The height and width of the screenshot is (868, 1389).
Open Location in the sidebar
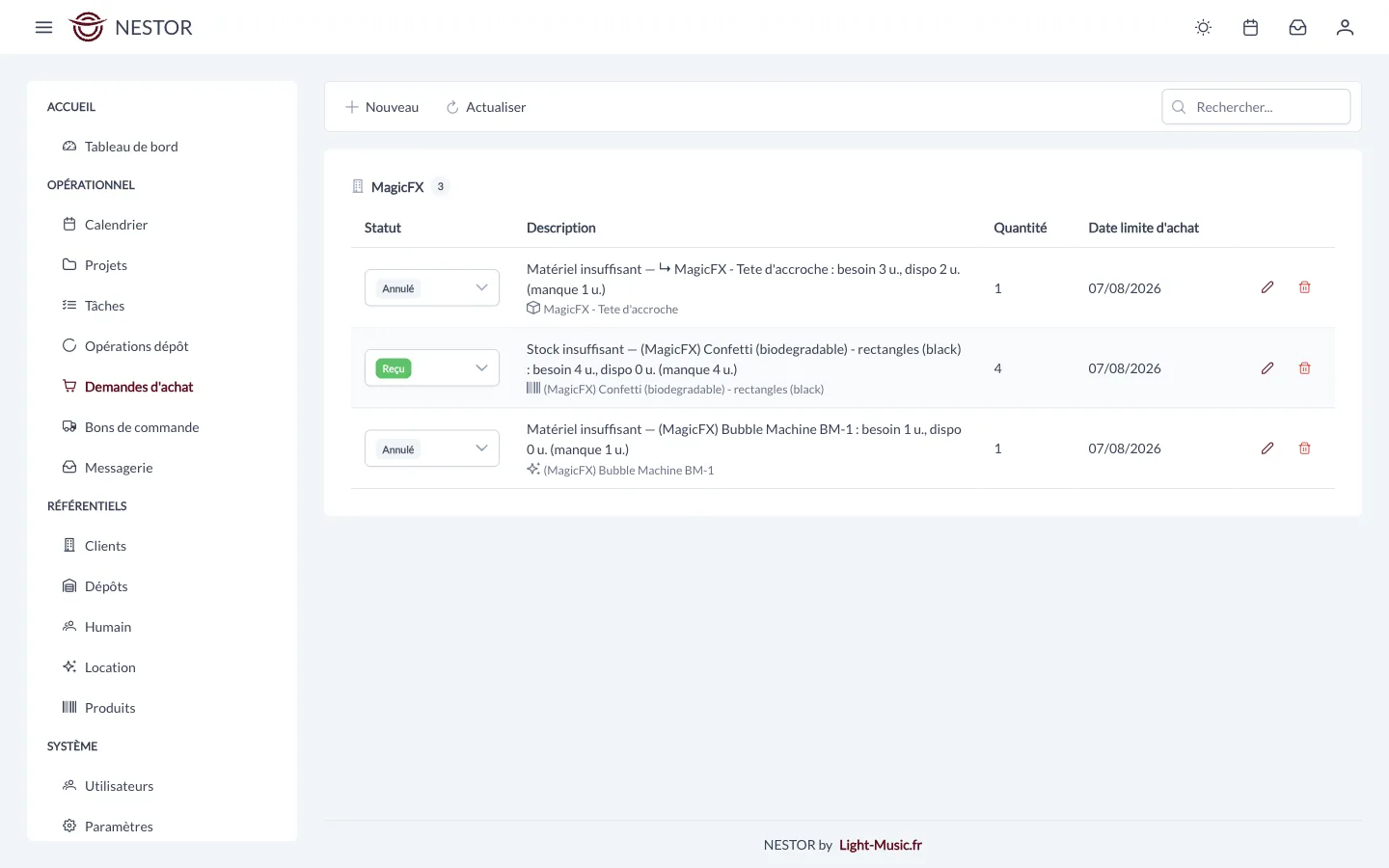coord(110,667)
